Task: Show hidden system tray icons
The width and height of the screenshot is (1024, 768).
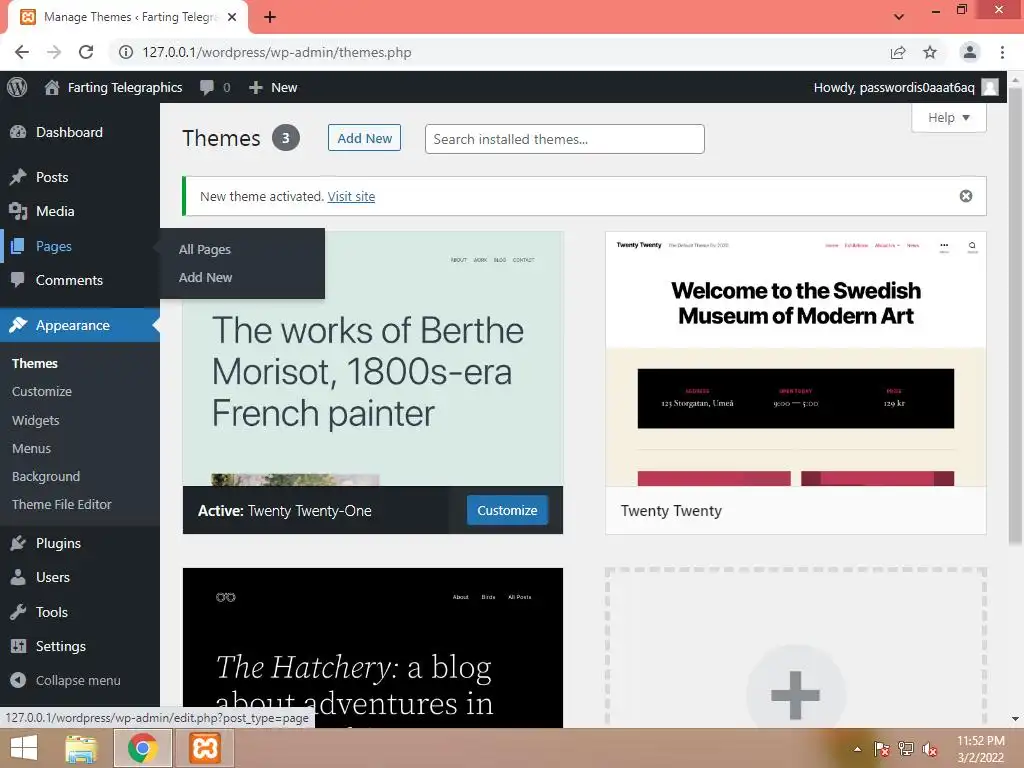Action: [857, 749]
